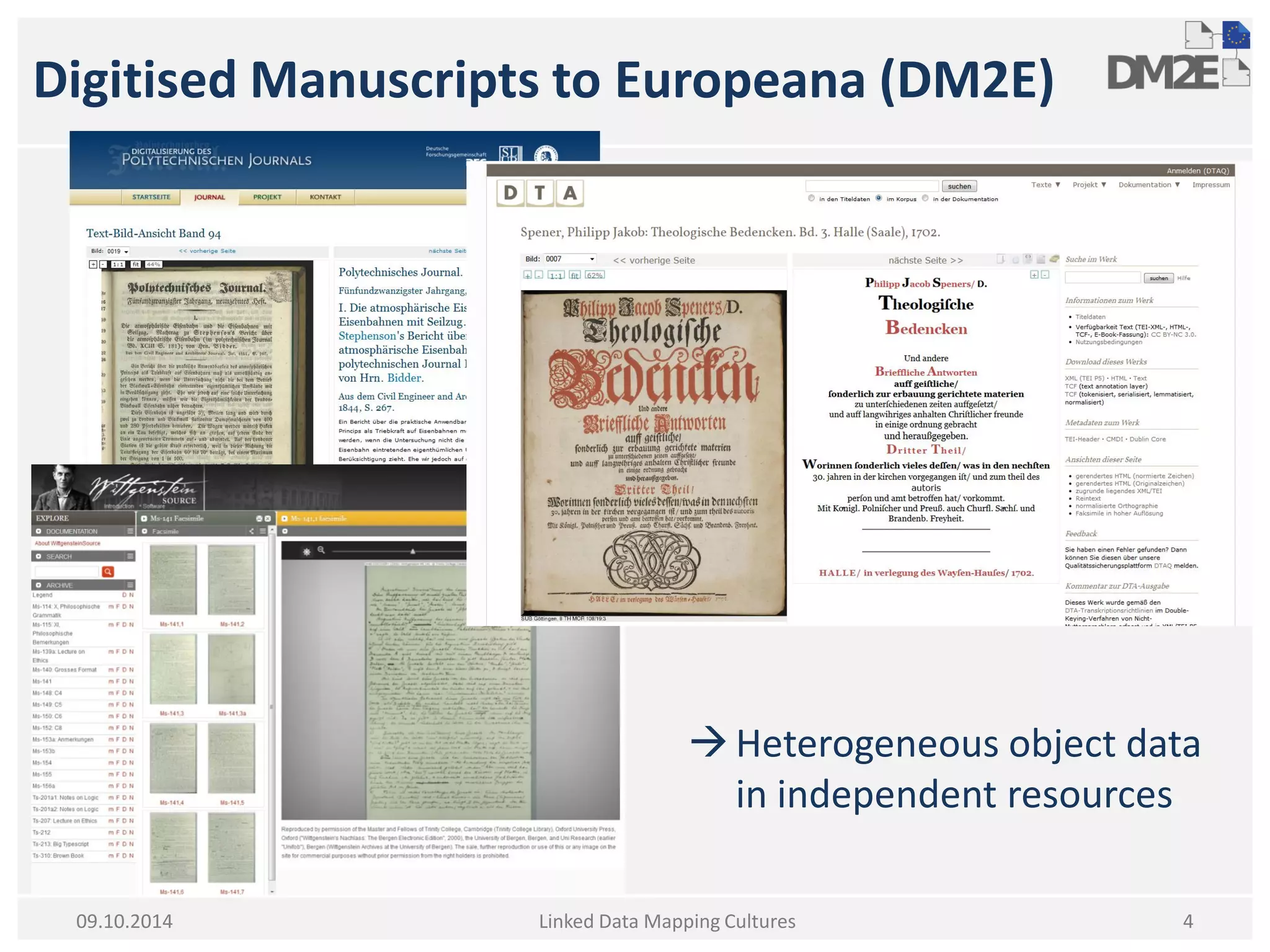Open the menu icon in Facsimile sub-bar
Screen dimensions: 1270x952
pos(263,531)
